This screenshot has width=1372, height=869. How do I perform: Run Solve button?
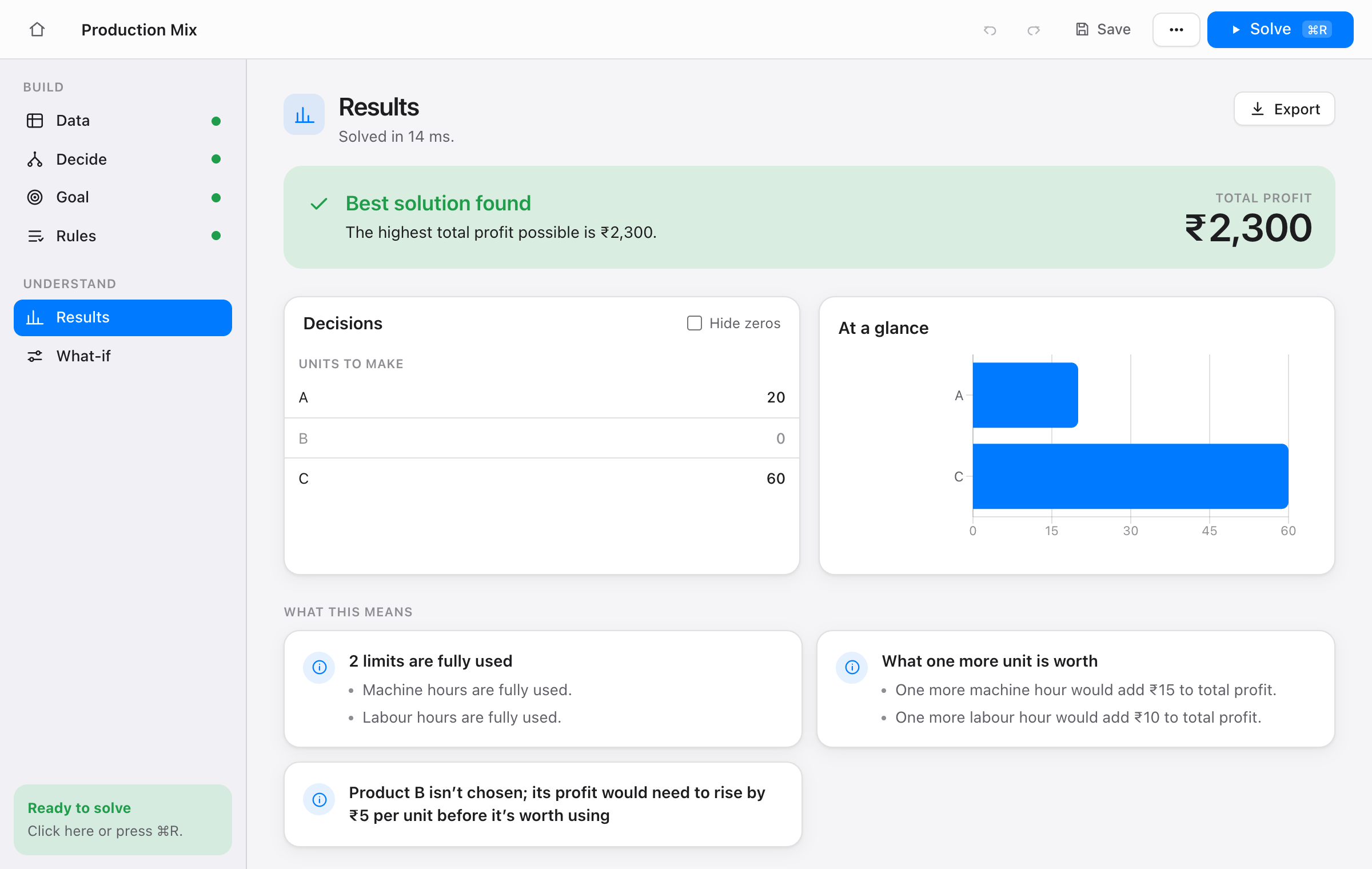[x=1280, y=29]
